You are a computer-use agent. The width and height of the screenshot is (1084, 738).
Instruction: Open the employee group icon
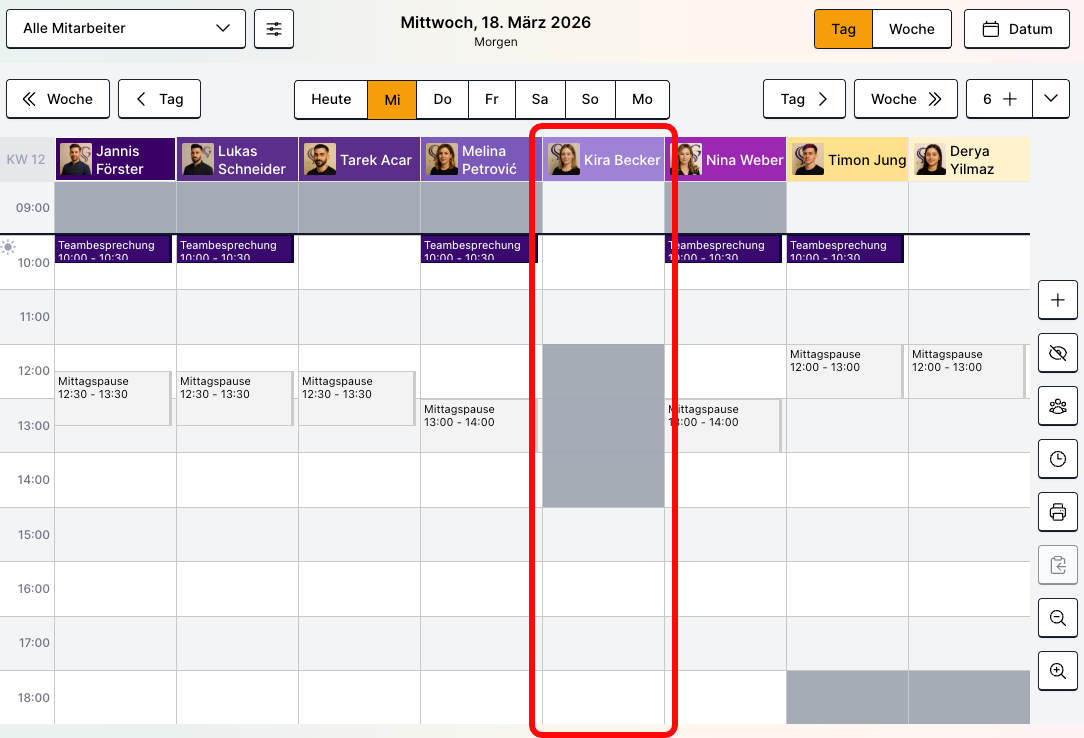click(x=1058, y=406)
